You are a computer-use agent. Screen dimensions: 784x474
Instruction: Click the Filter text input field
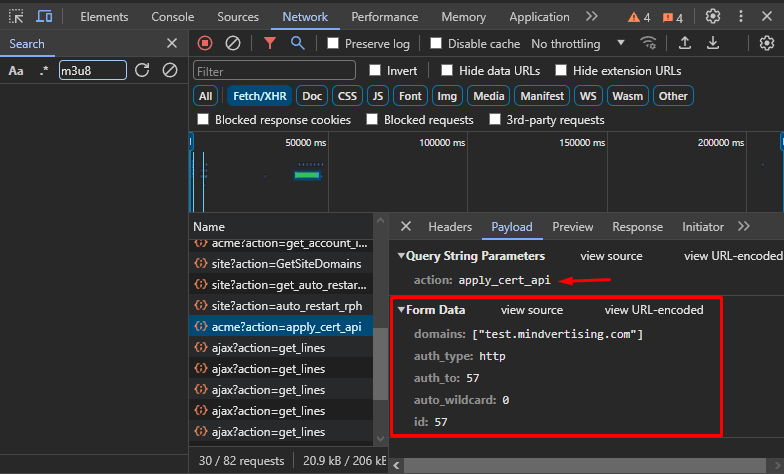274,71
